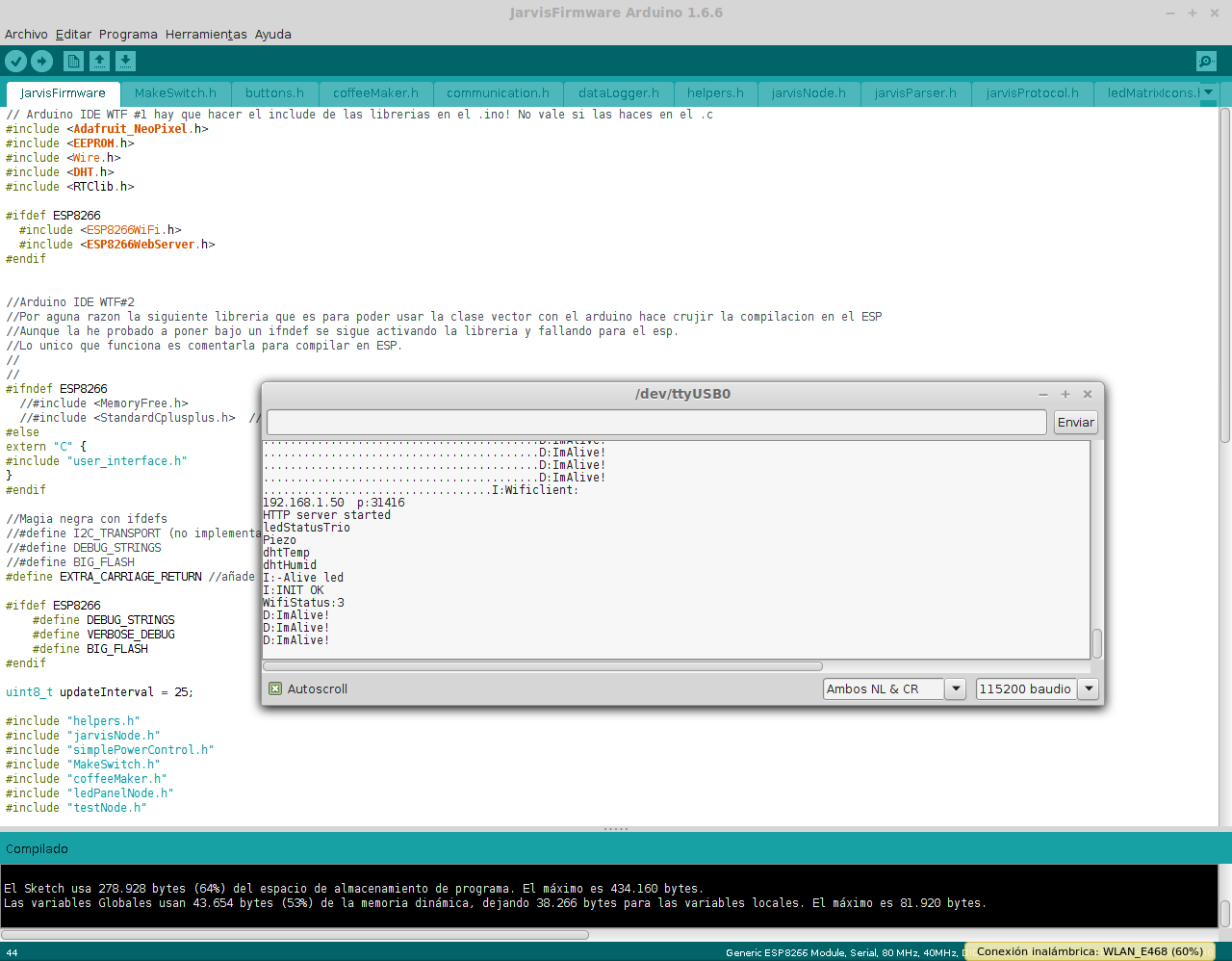Click the serial monitor horizontal scrollbar

click(543, 665)
